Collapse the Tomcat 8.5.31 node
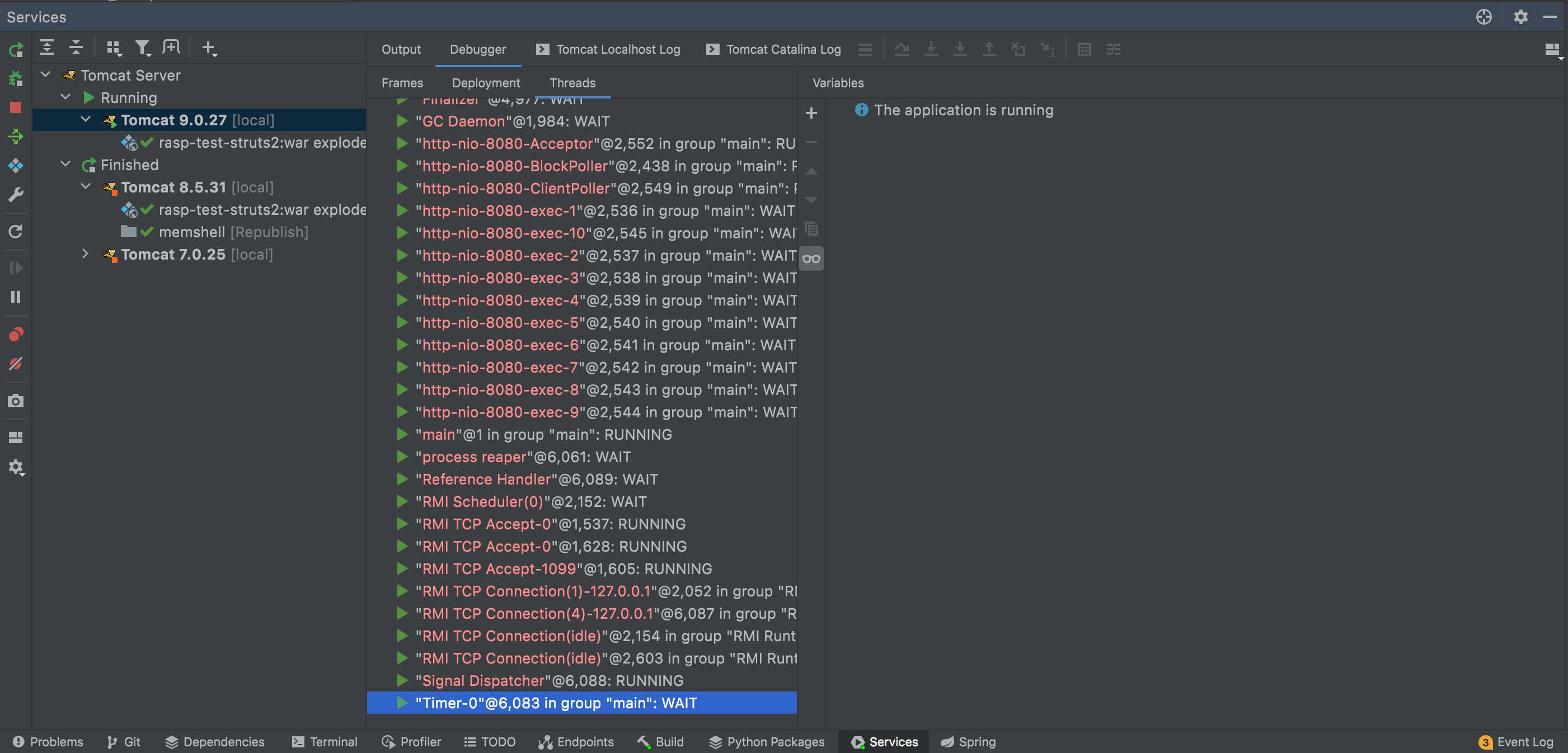 tap(86, 187)
